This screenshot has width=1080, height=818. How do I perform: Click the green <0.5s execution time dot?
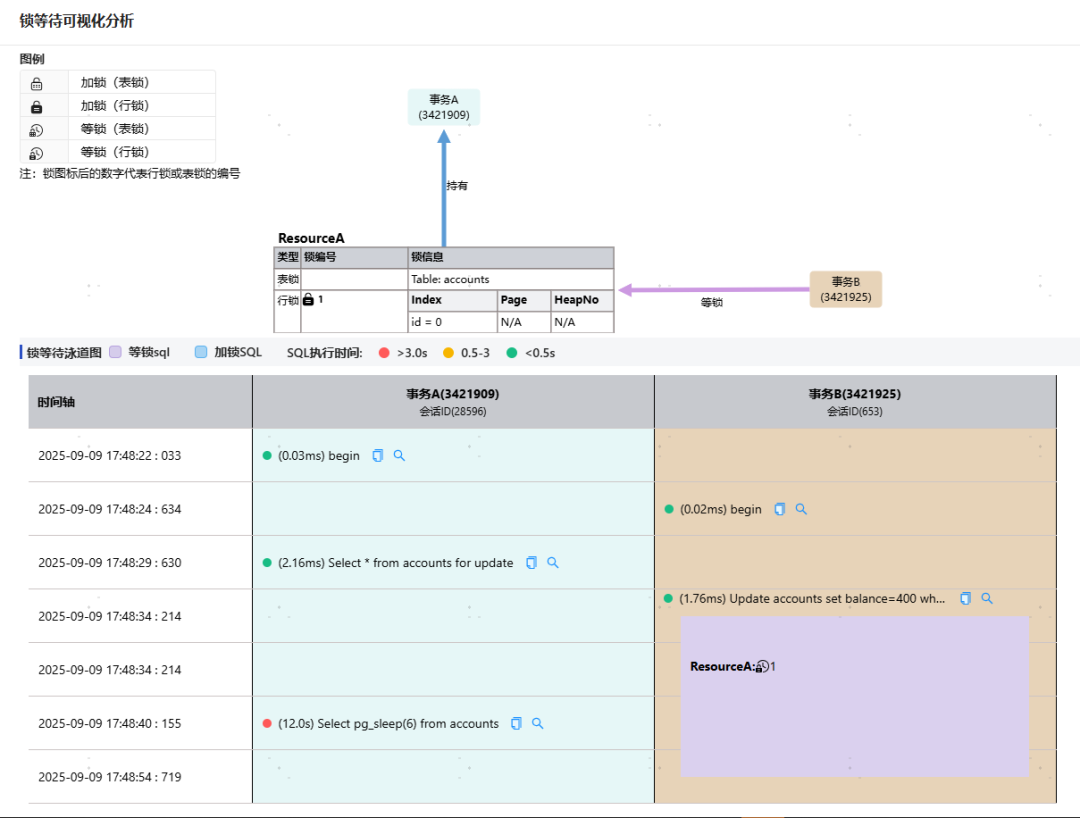pyautogui.click(x=512, y=353)
